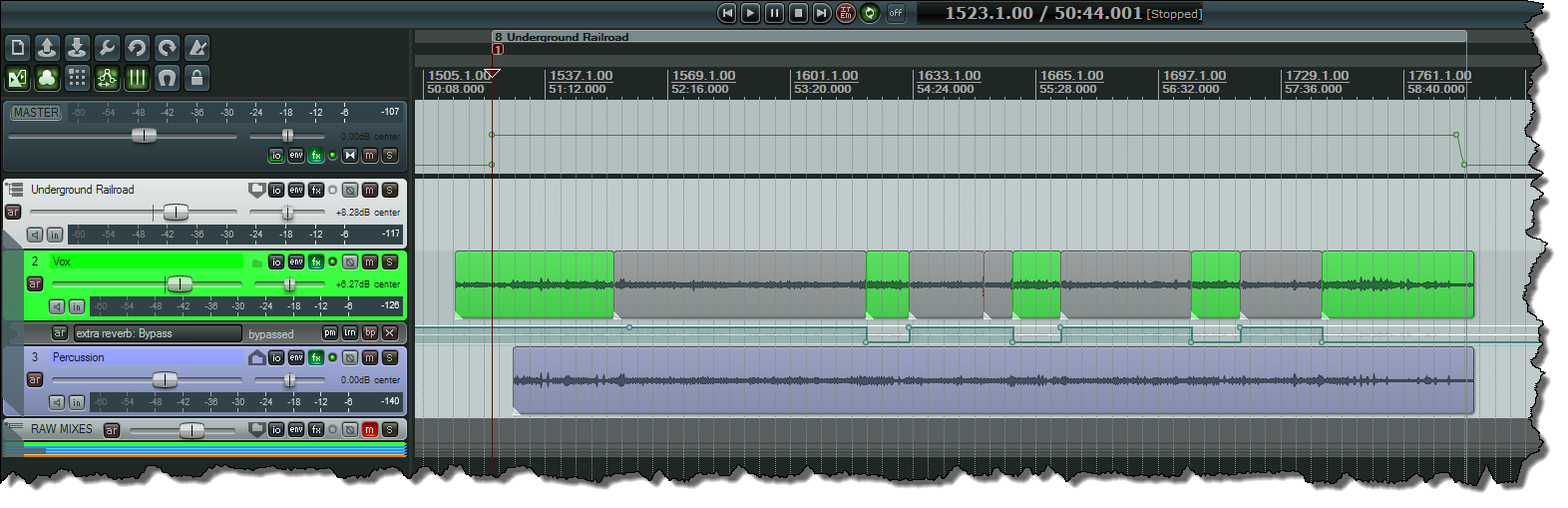1568x508 pixels.
Task: Toggle auto-crossfade toolbar icon
Action: 18,78
